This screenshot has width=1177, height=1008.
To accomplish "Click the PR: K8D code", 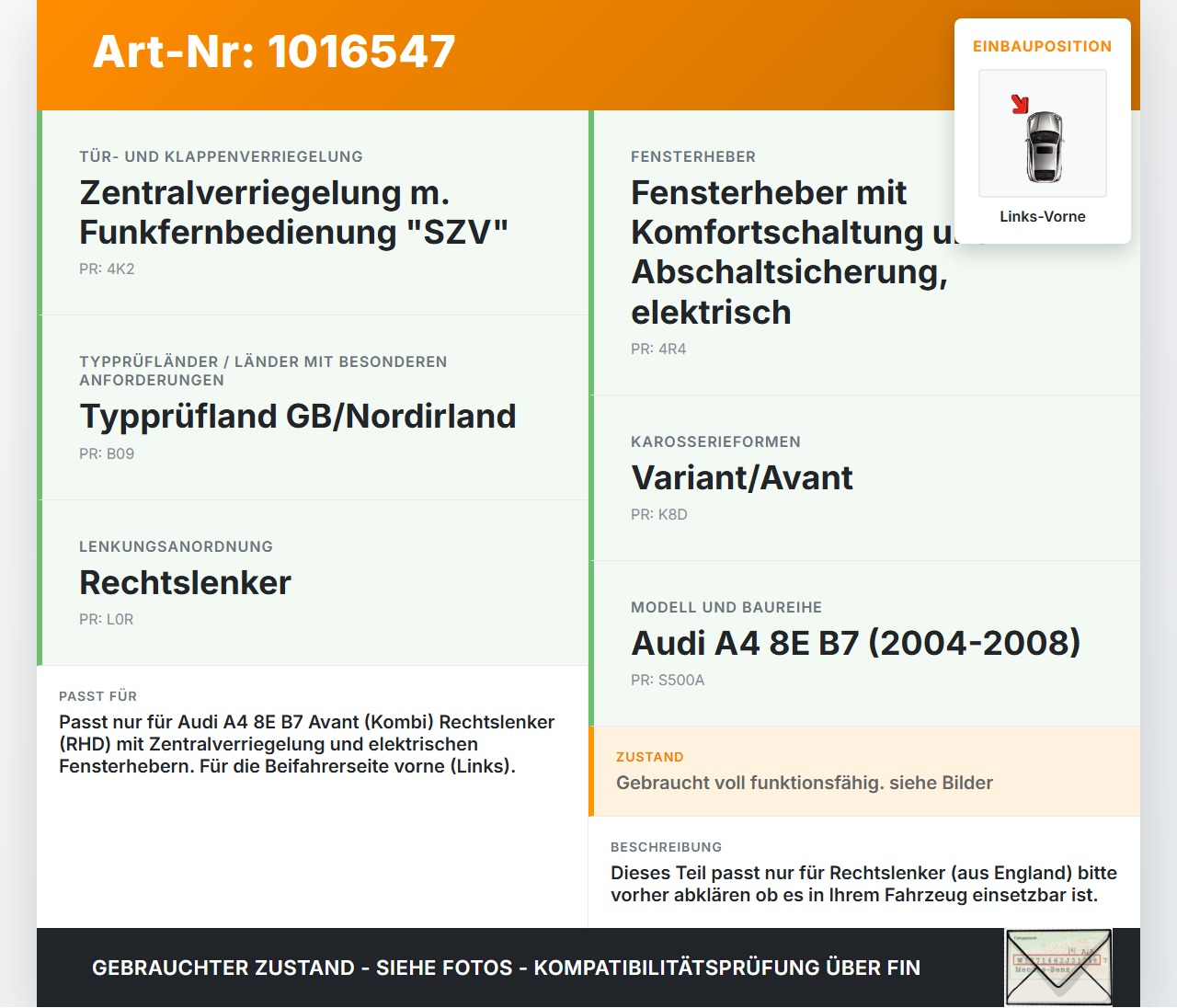I will pos(659,514).
